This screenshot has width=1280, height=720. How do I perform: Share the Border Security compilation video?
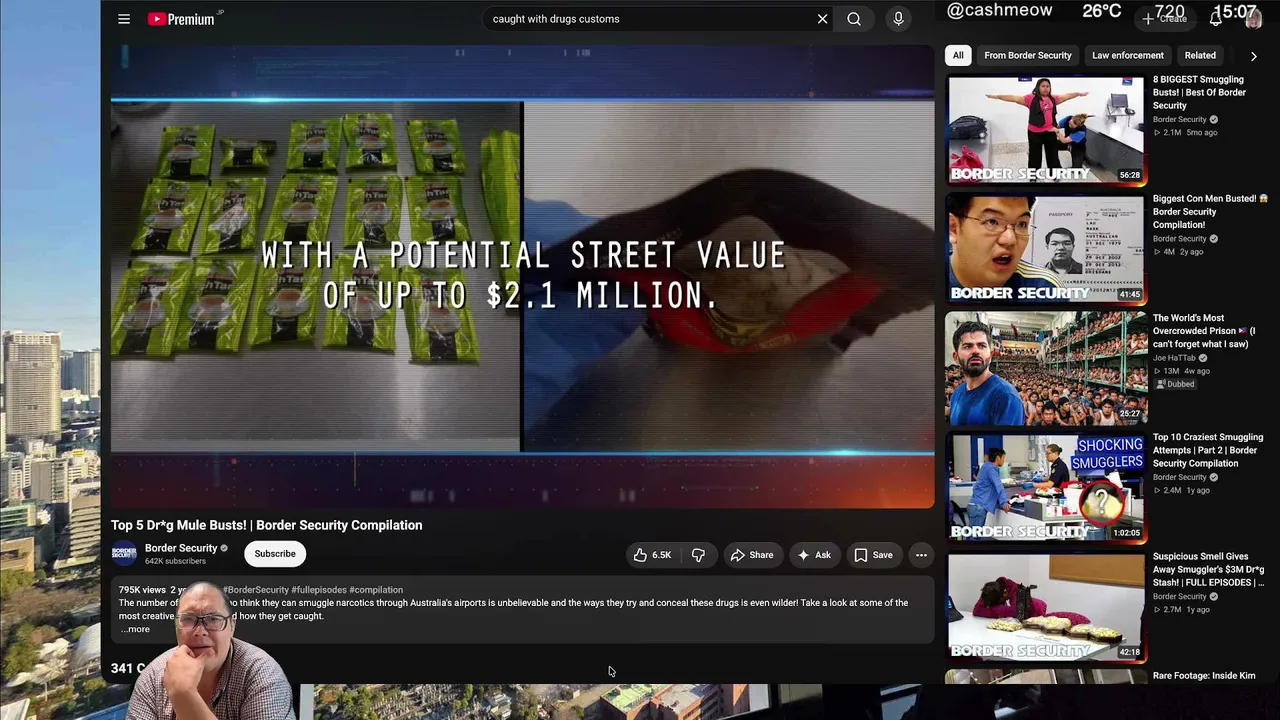click(x=751, y=555)
